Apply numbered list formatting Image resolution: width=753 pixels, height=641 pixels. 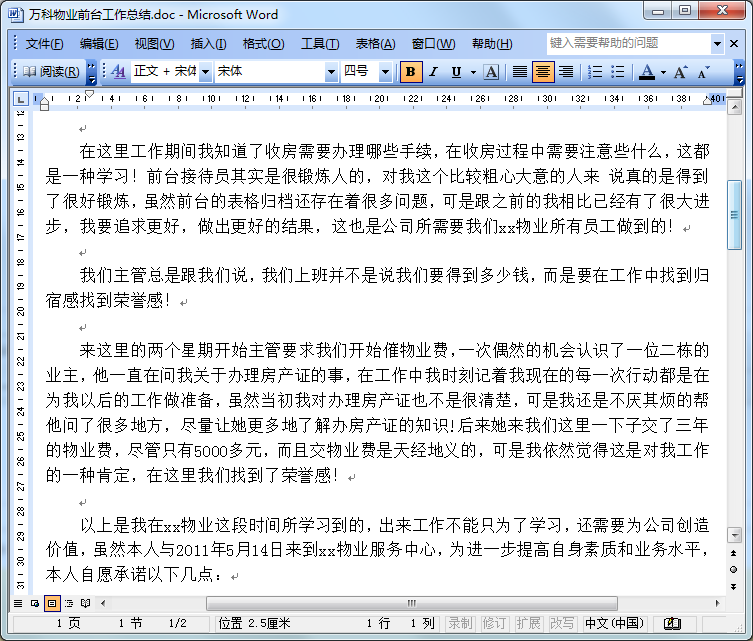[595, 72]
